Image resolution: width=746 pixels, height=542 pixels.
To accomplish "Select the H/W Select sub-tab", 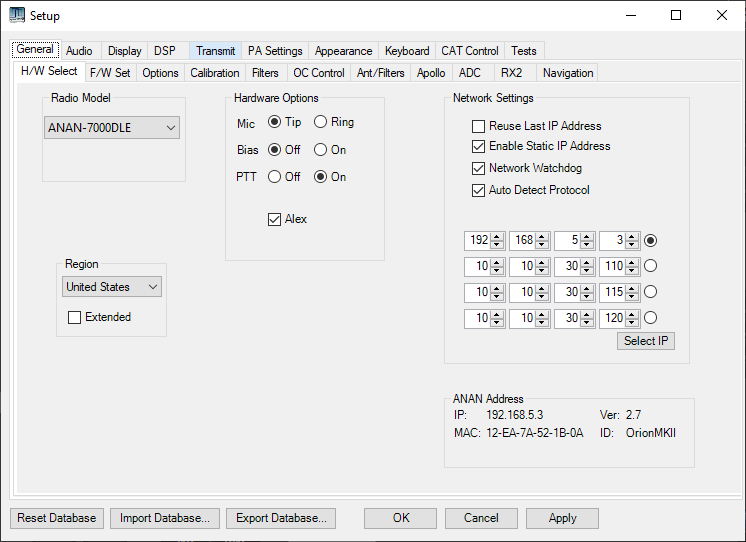I will click(x=49, y=71).
